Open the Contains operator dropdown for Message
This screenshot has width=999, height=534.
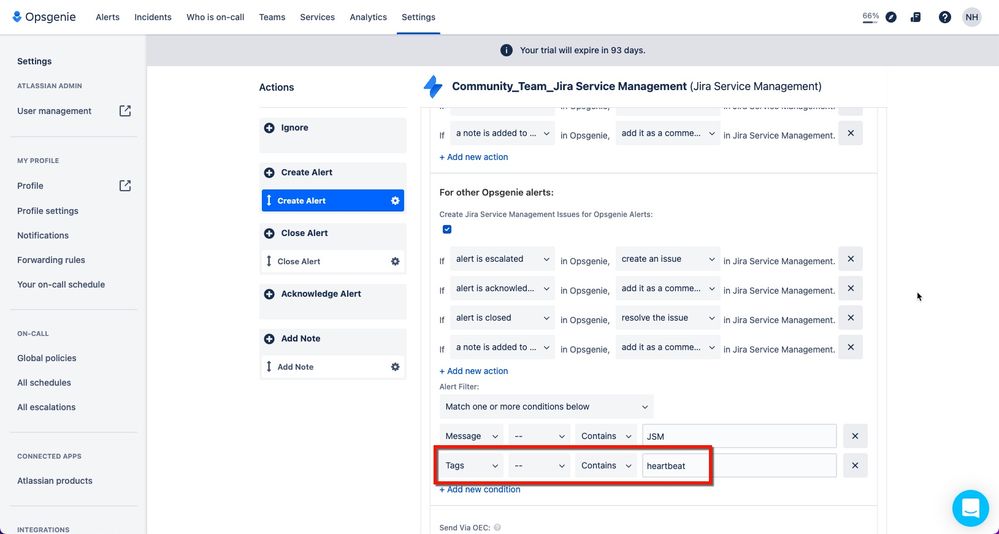point(605,436)
